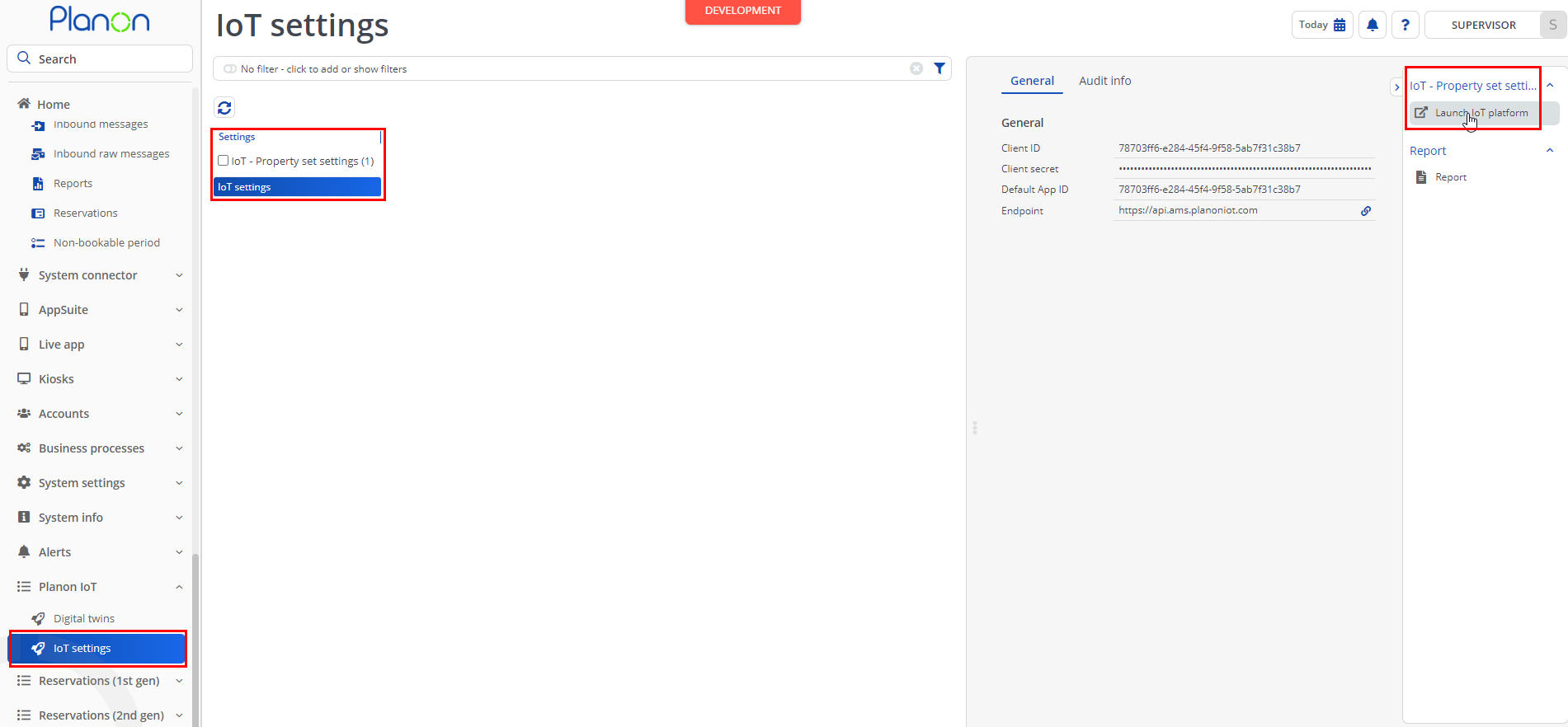Collapse the Planon IoT menu
This screenshot has width=1568, height=727.
coord(179,587)
